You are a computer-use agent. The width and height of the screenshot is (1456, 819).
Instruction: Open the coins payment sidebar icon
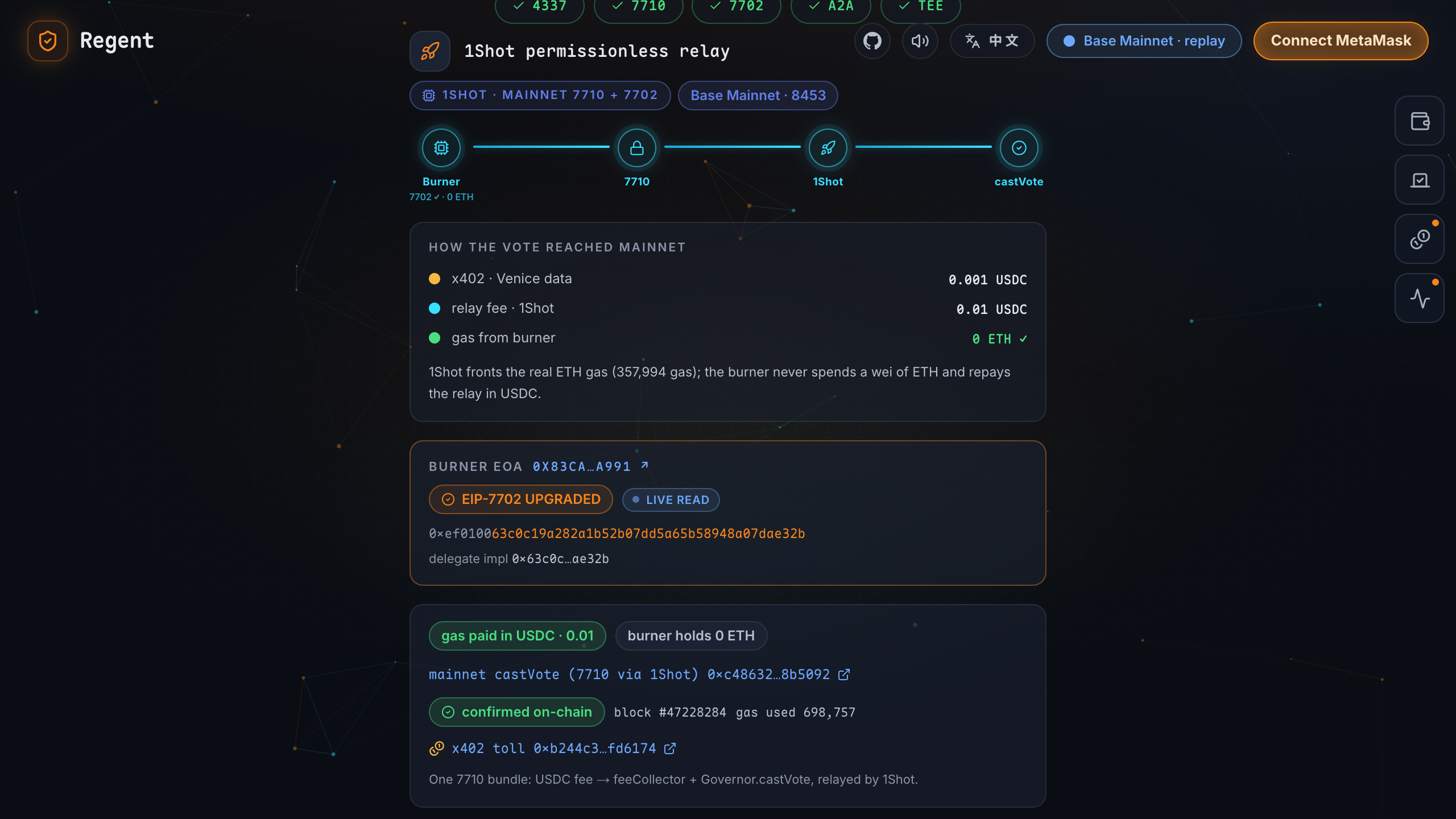1420,239
